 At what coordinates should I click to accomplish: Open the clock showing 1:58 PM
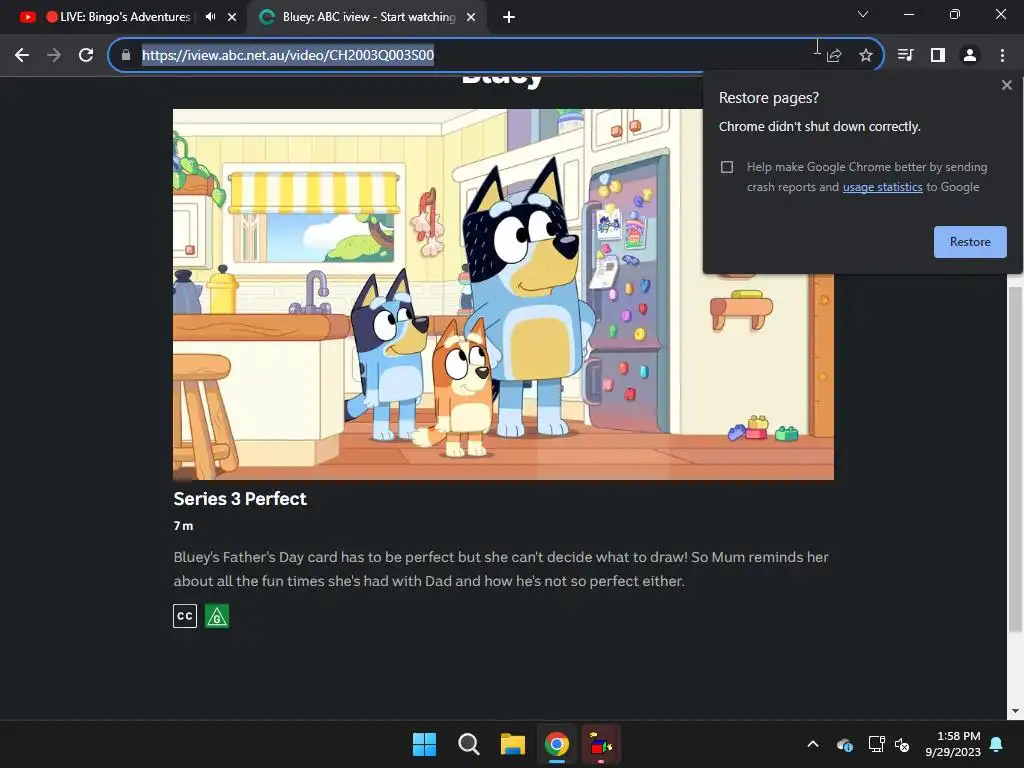point(953,744)
